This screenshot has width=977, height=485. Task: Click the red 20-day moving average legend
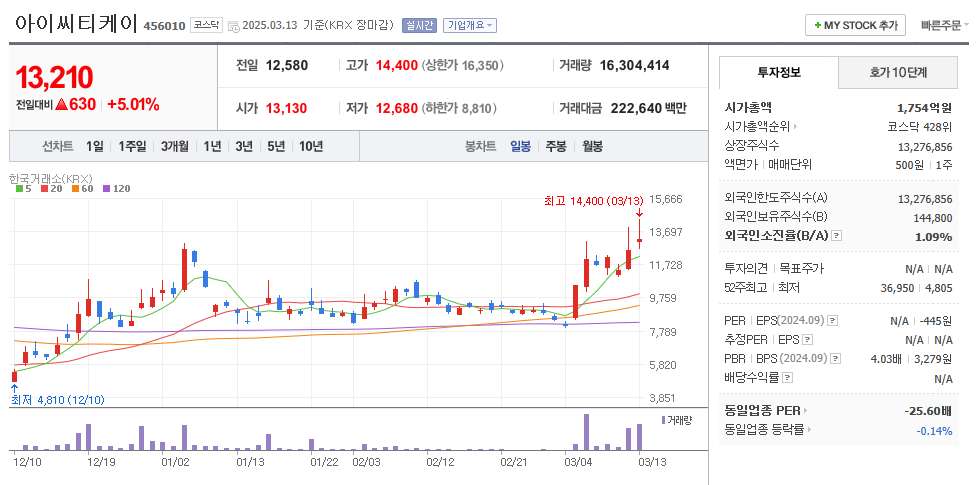click(x=51, y=188)
